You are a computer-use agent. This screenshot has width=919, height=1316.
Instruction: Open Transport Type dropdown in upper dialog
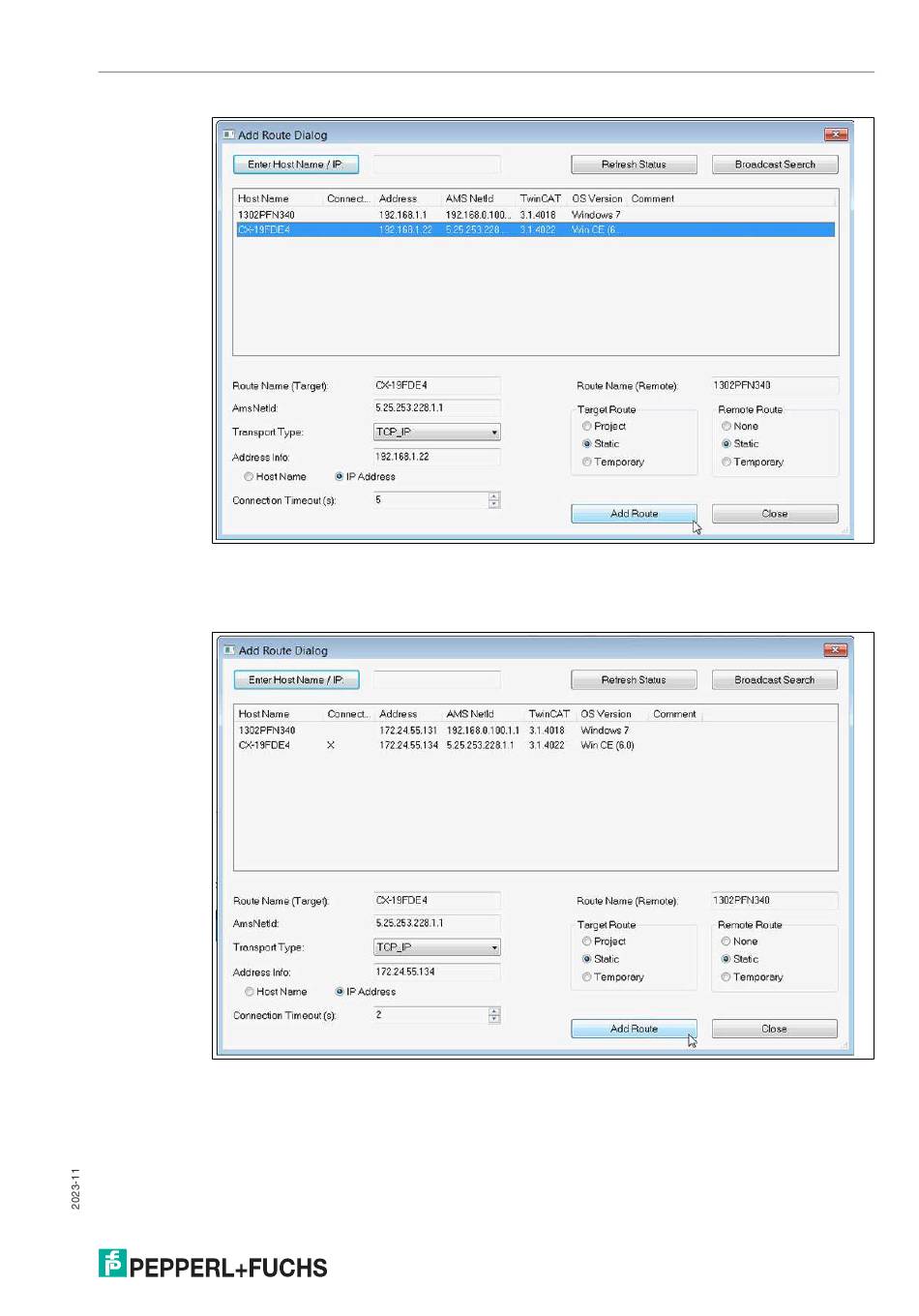point(437,433)
